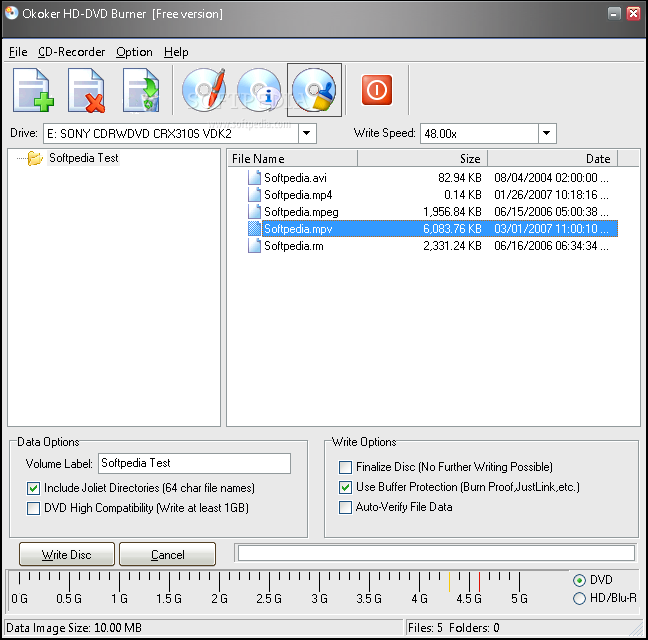This screenshot has width=648, height=640.
Task: Click the burn progress bar
Action: 436,553
